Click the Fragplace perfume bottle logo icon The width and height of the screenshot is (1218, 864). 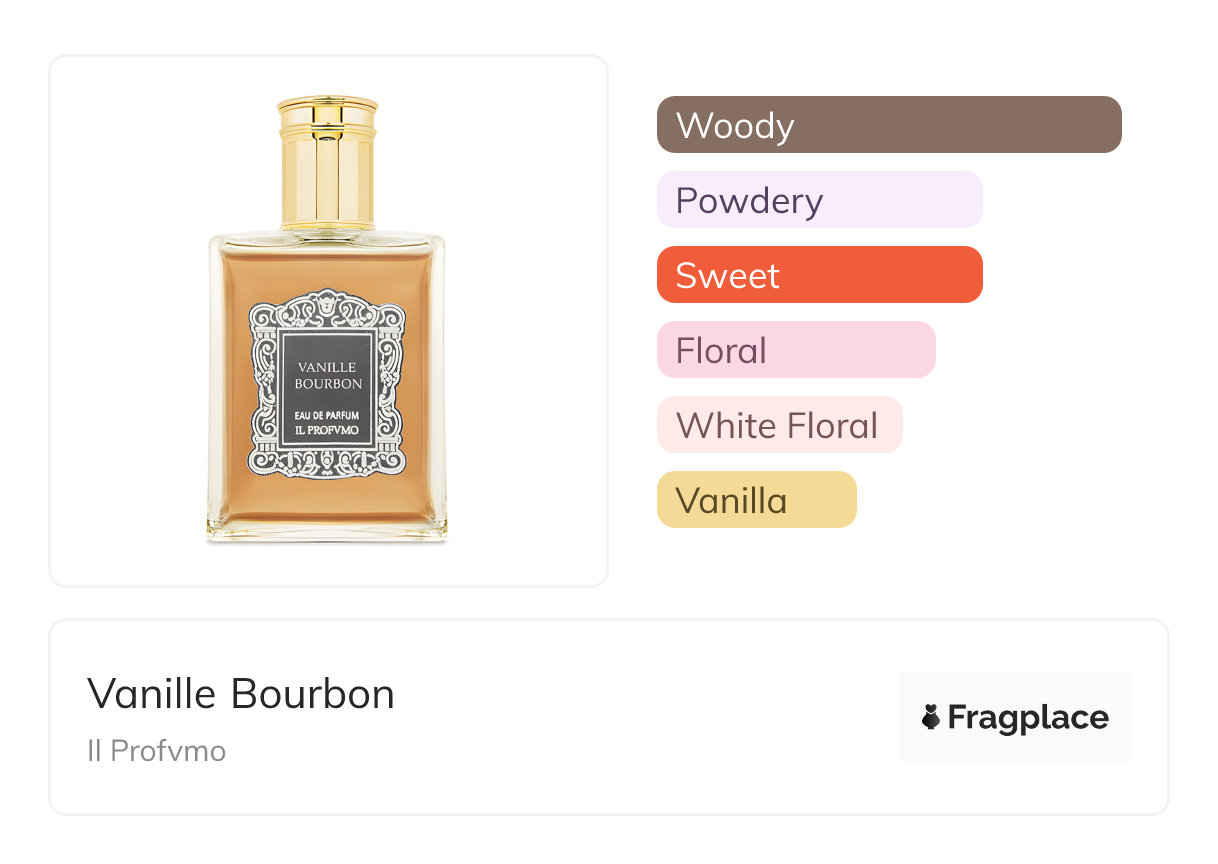(931, 717)
